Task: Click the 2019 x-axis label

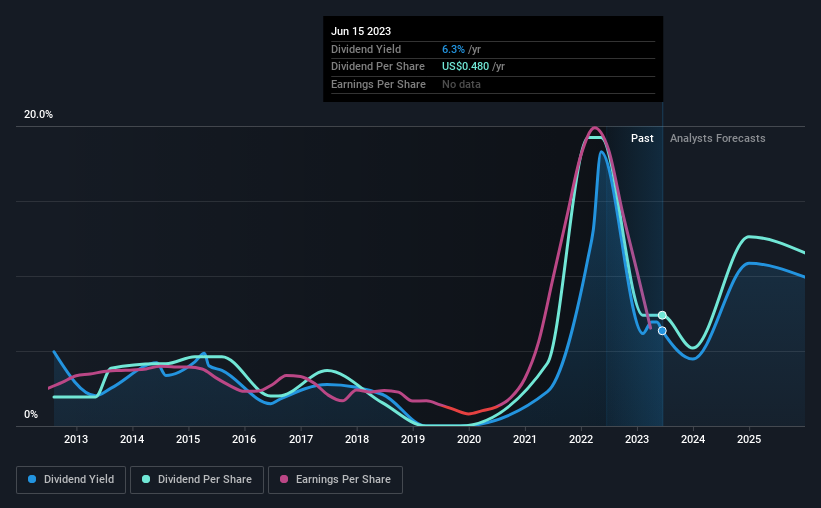Action: (x=413, y=439)
